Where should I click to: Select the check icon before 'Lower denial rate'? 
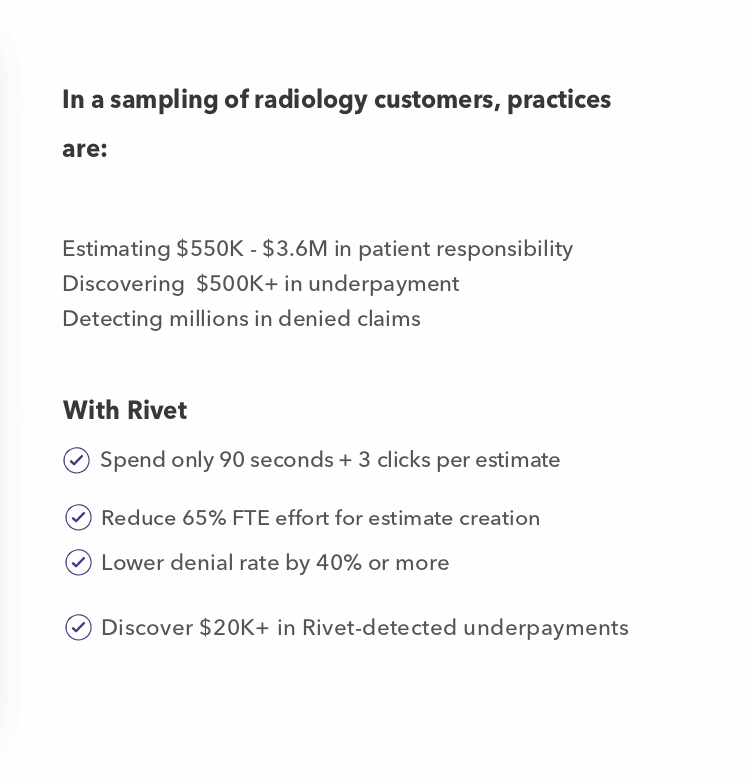[x=78, y=562]
